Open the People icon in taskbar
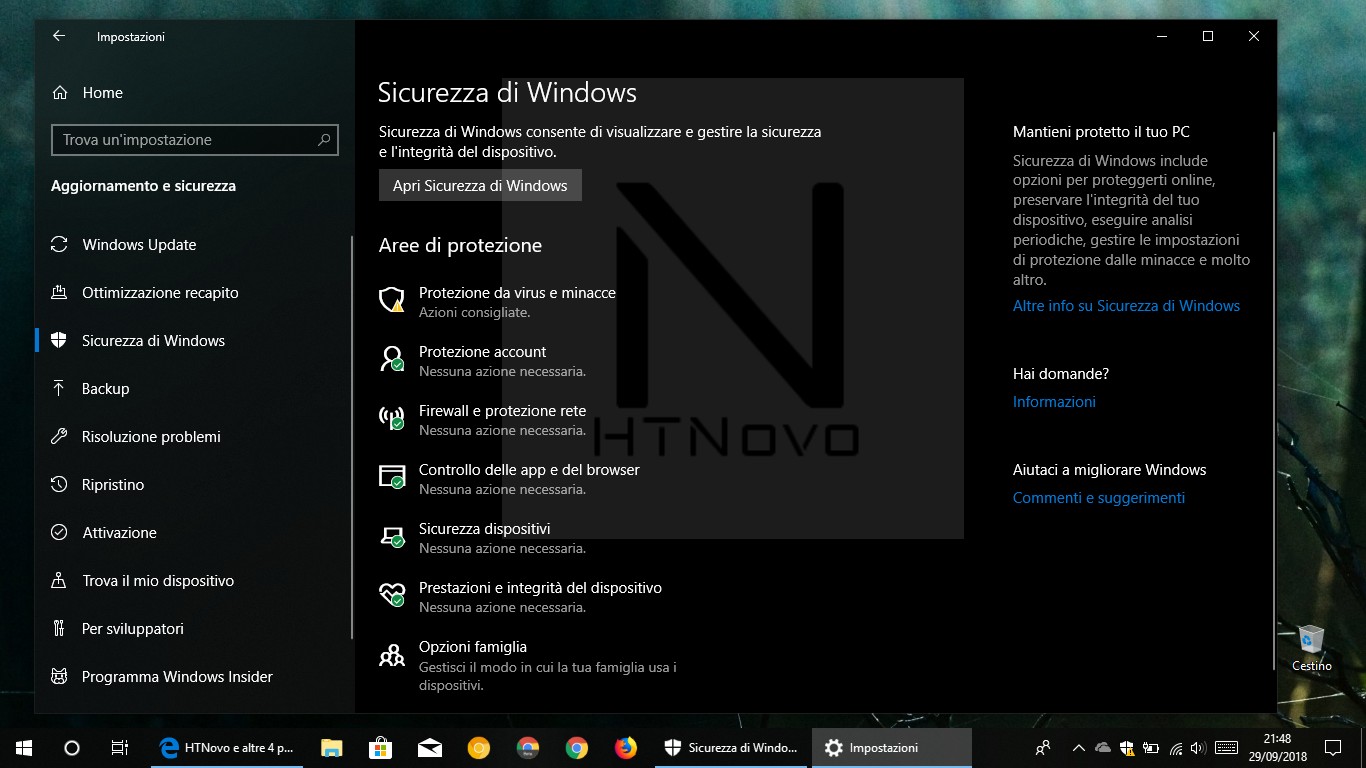The width and height of the screenshot is (1366, 768). 1043,747
